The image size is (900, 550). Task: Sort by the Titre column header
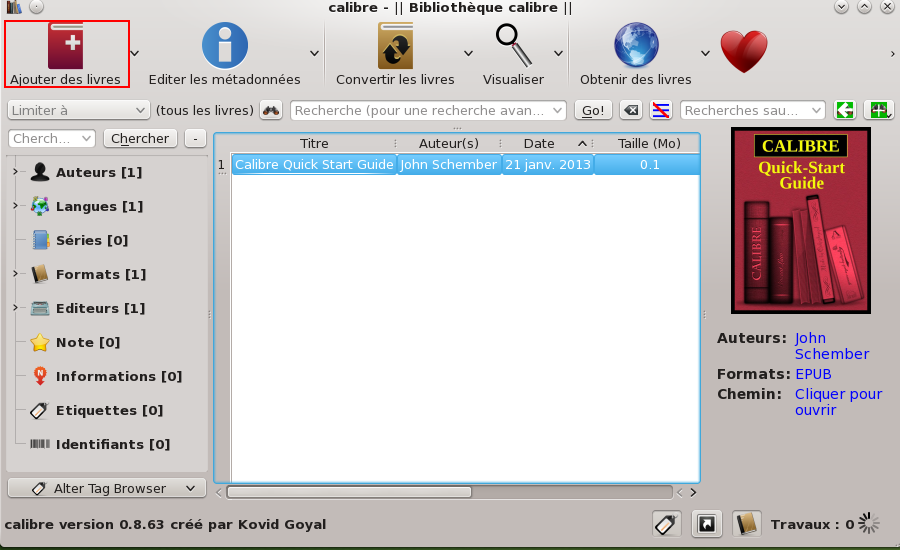point(314,143)
